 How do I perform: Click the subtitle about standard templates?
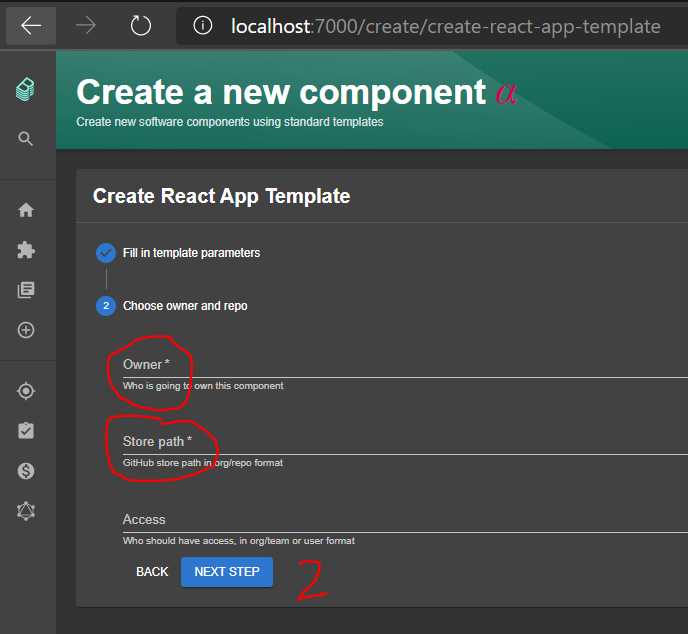[x=230, y=122]
